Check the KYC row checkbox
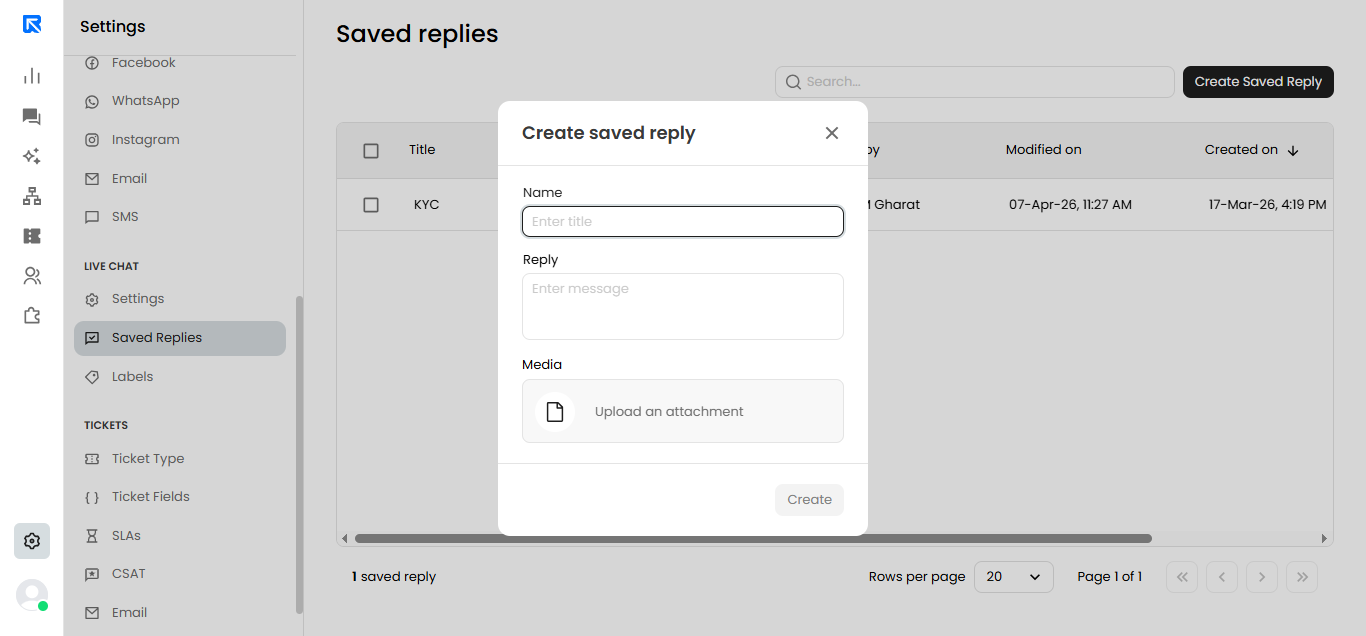Viewport: 1366px width, 636px height. [371, 205]
